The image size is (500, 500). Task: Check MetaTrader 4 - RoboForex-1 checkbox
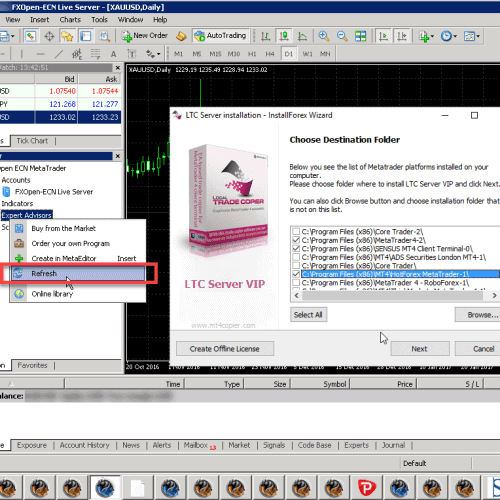pos(296,283)
